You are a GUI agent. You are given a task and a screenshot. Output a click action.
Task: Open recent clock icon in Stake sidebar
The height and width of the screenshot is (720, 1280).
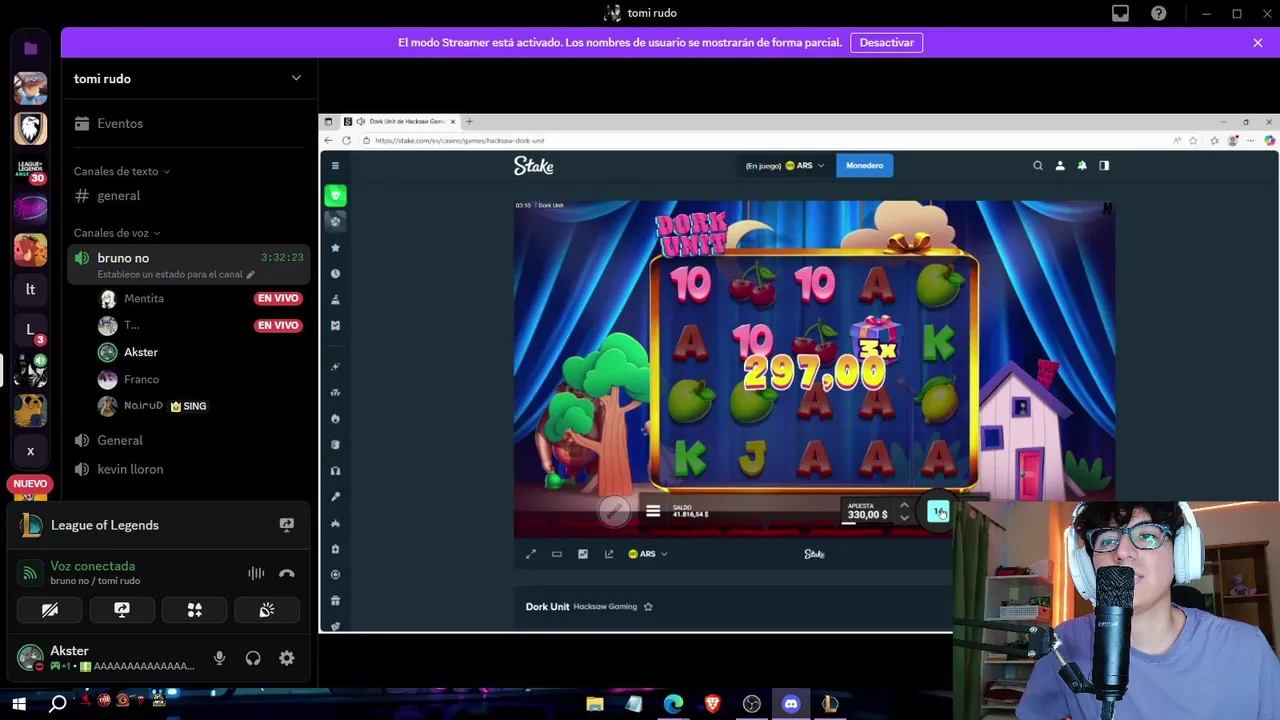pyautogui.click(x=335, y=273)
